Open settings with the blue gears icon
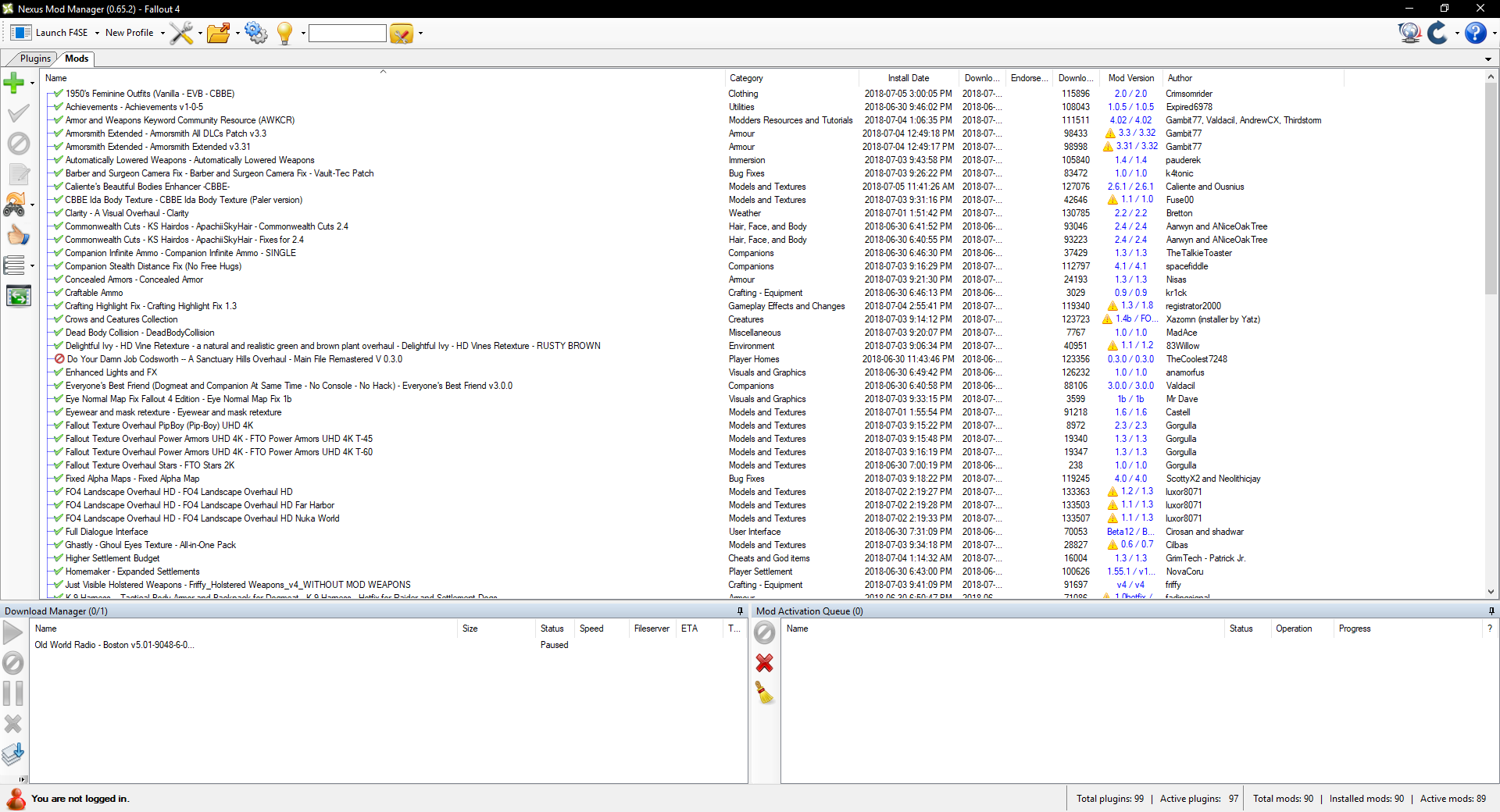This screenshot has height=812, width=1500. [x=255, y=33]
